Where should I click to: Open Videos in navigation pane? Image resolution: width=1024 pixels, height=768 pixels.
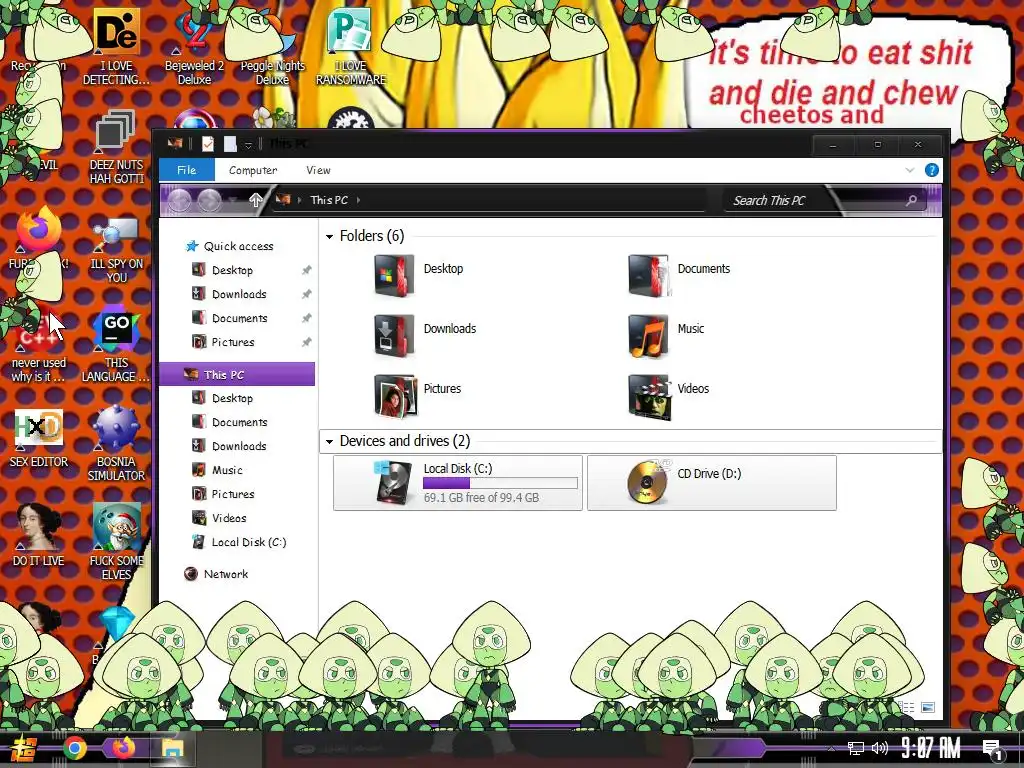click(x=219, y=518)
